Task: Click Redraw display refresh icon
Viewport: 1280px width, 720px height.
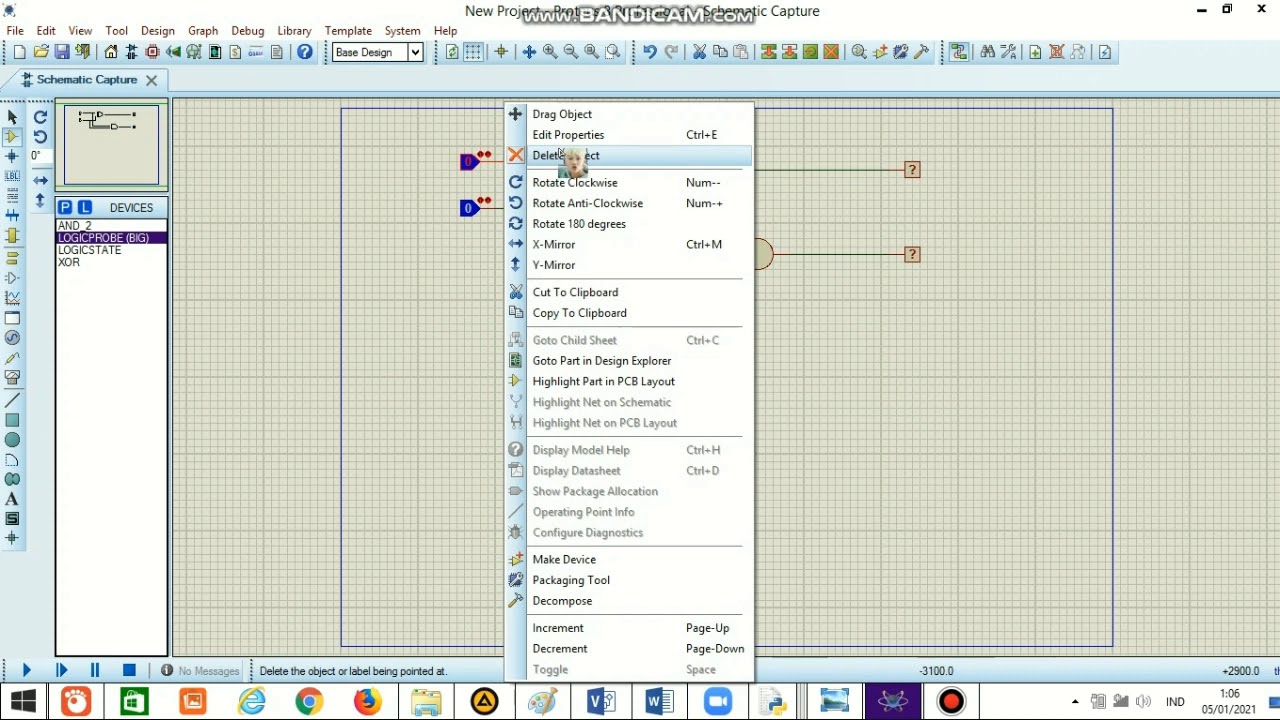Action: point(452,52)
